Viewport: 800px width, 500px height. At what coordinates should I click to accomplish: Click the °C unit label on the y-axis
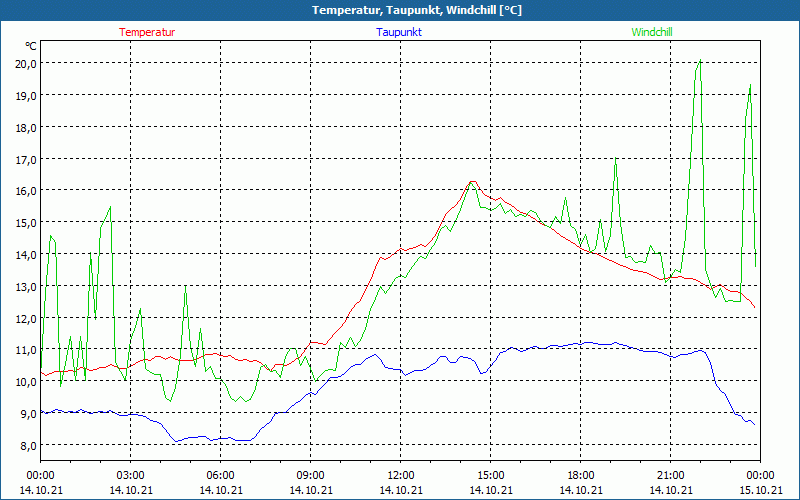point(31,46)
